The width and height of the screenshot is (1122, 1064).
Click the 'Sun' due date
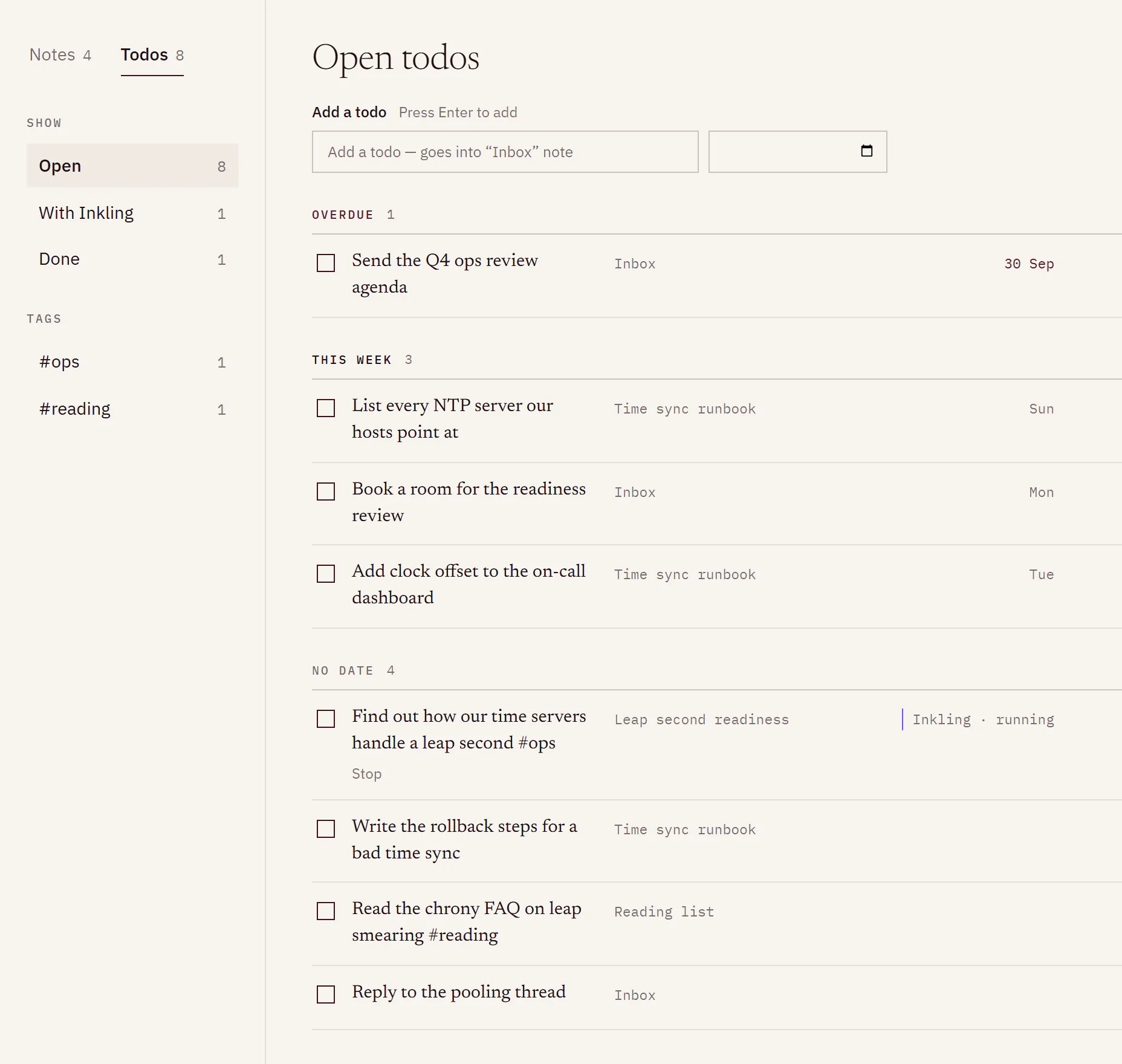(x=1042, y=409)
